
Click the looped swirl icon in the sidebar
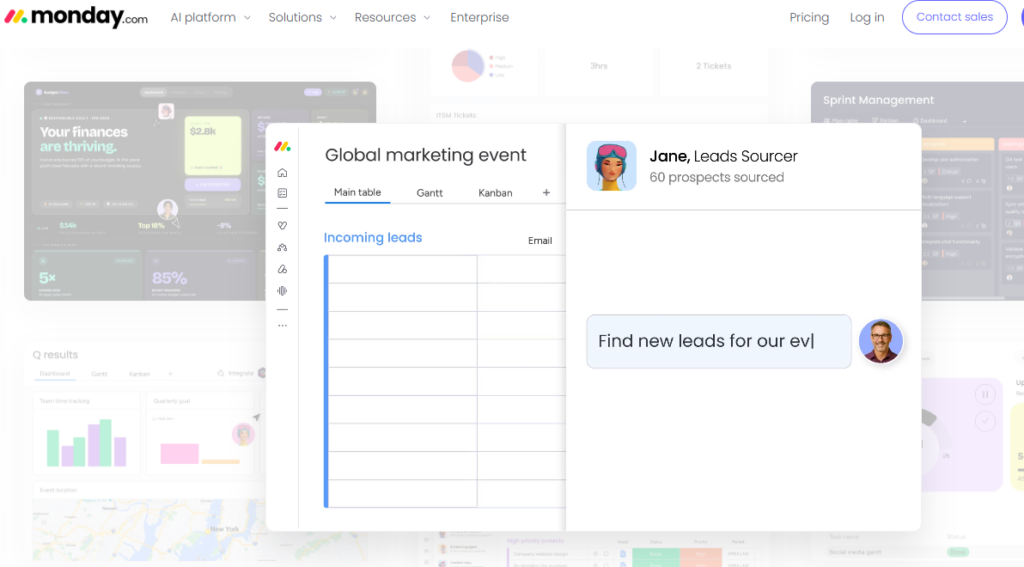282,269
